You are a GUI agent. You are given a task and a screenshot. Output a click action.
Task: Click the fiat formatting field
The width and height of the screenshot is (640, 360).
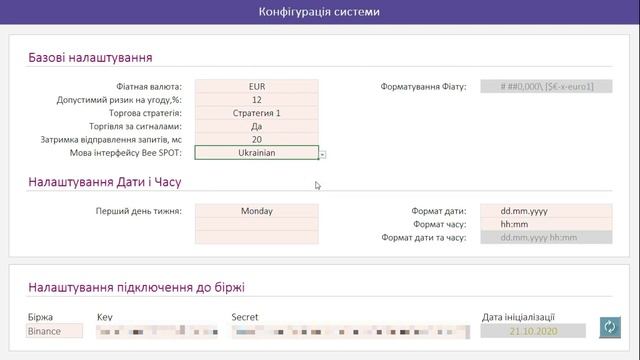point(546,87)
